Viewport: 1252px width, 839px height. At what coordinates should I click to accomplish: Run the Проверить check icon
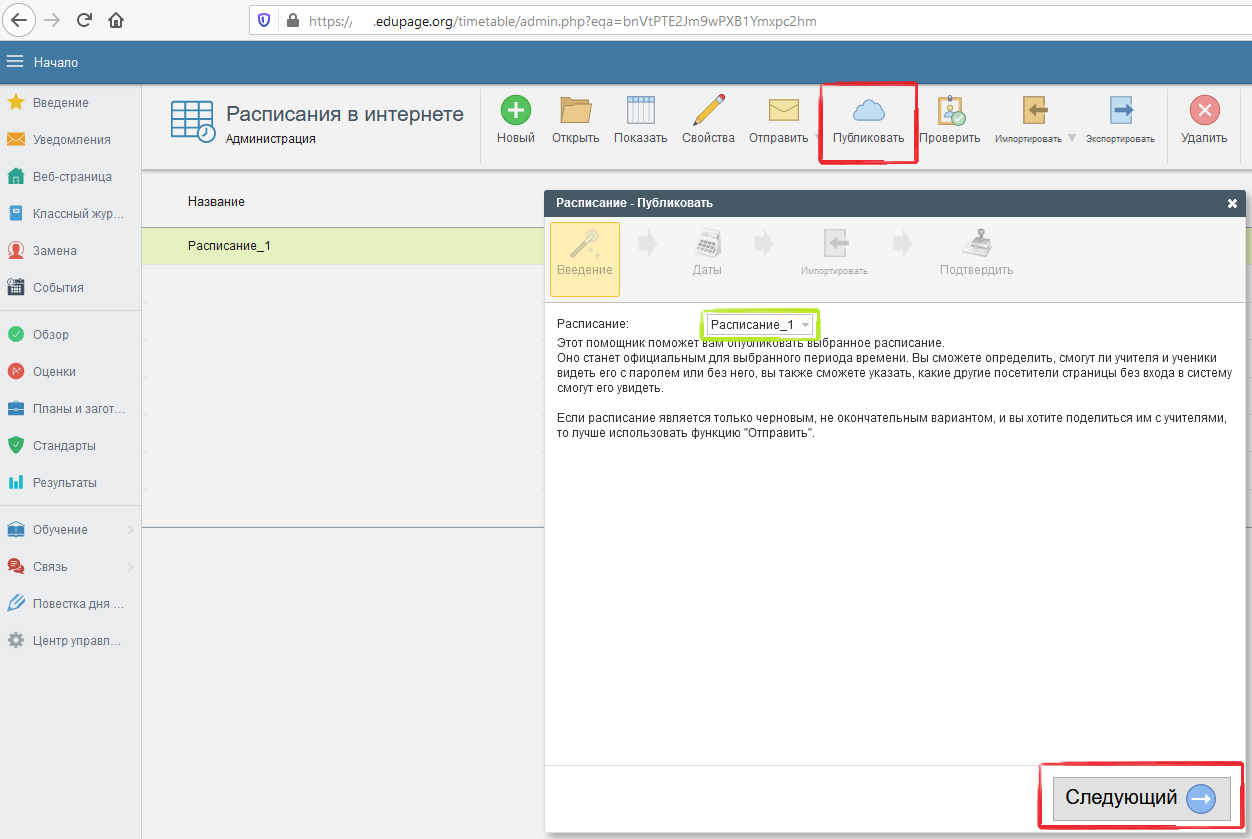949,111
